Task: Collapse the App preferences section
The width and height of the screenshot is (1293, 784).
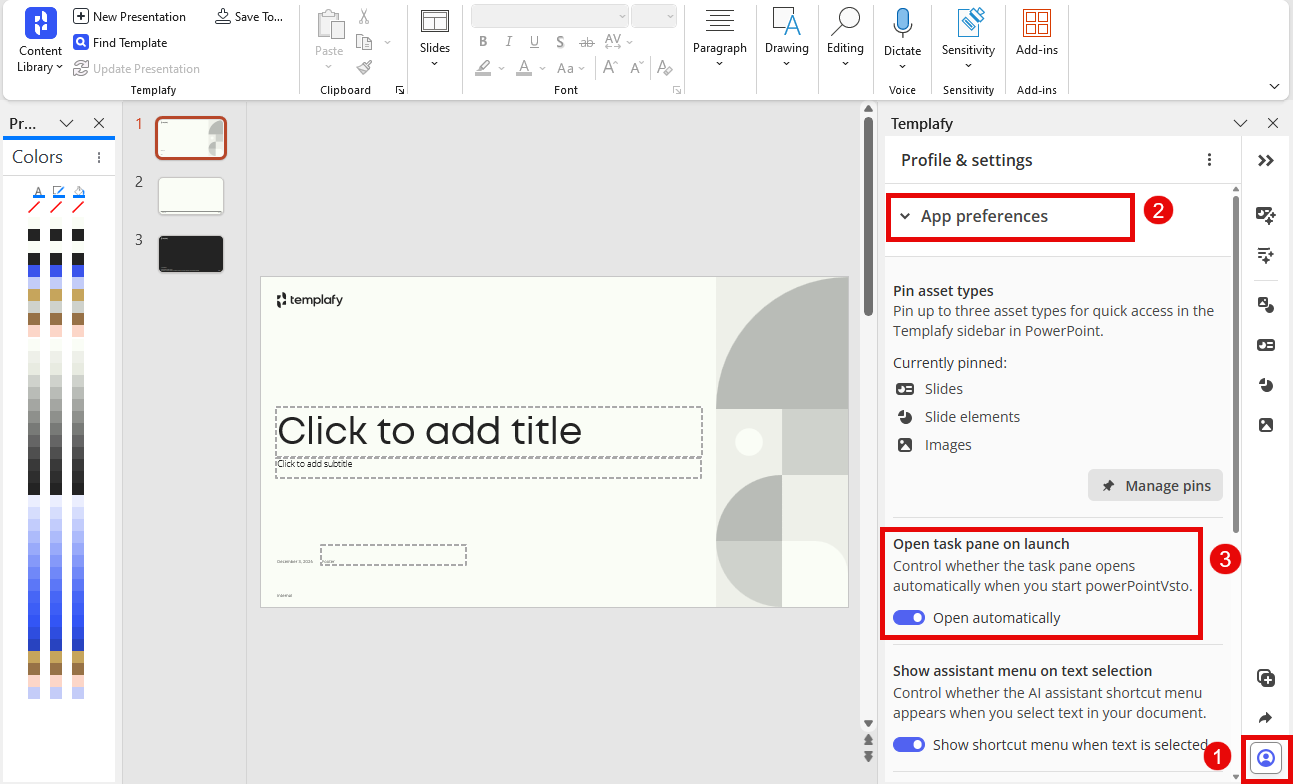Action: [x=905, y=217]
